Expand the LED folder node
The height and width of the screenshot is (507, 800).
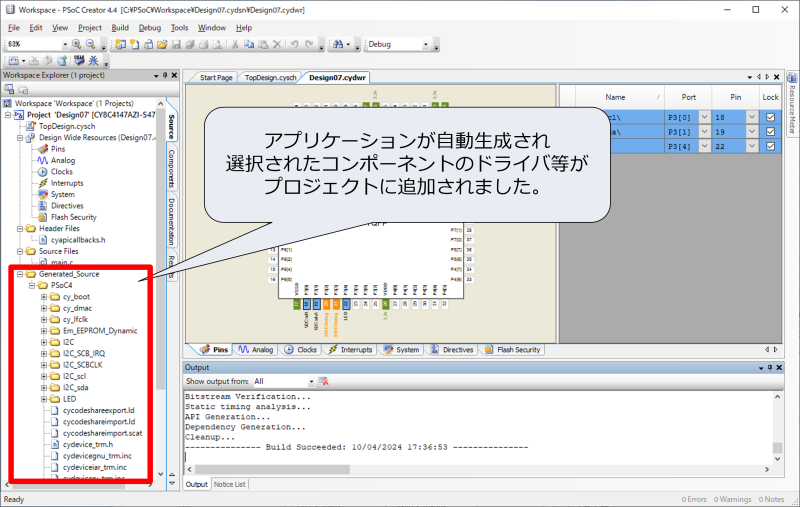tap(44, 399)
